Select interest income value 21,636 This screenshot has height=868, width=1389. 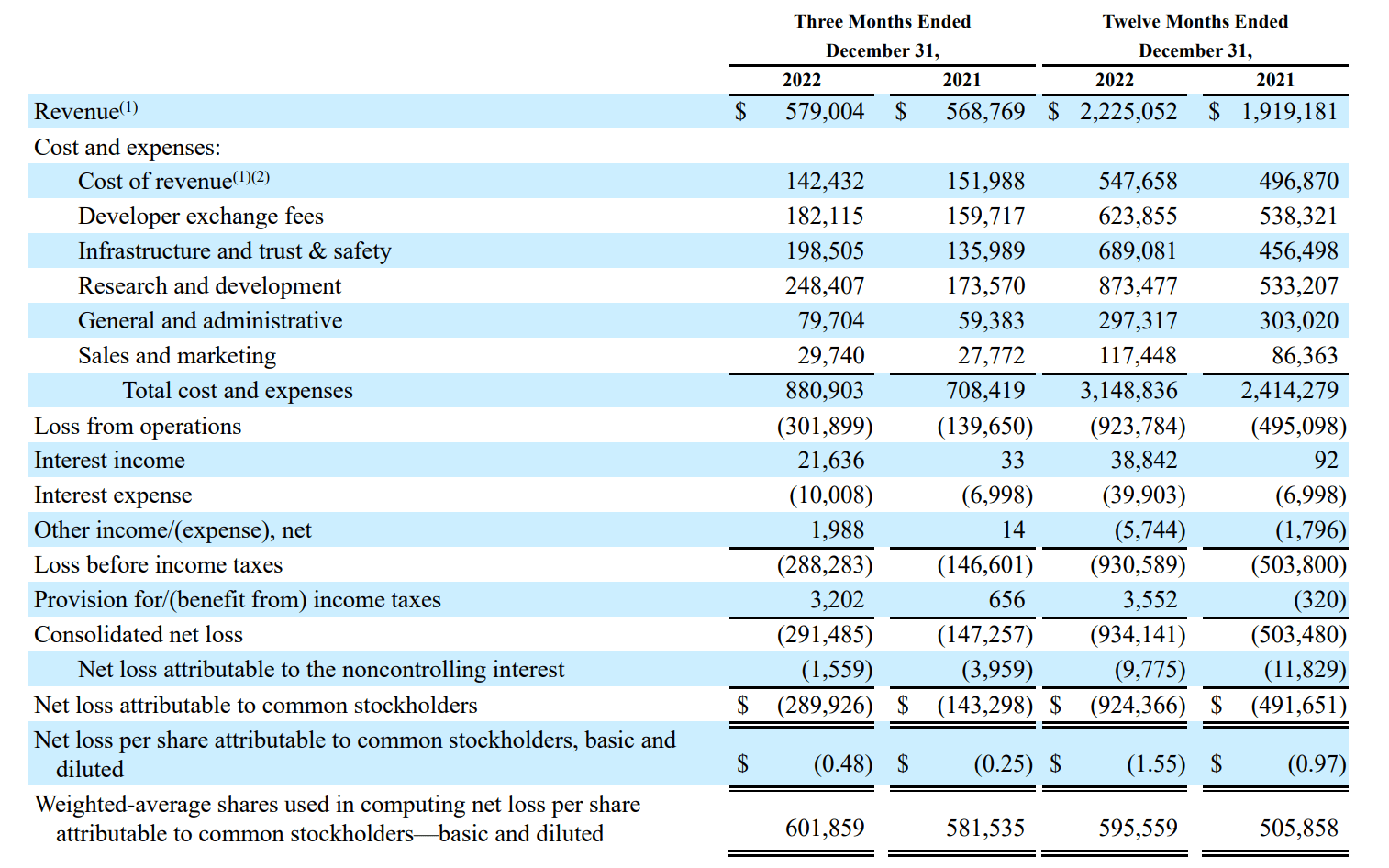coord(831,461)
